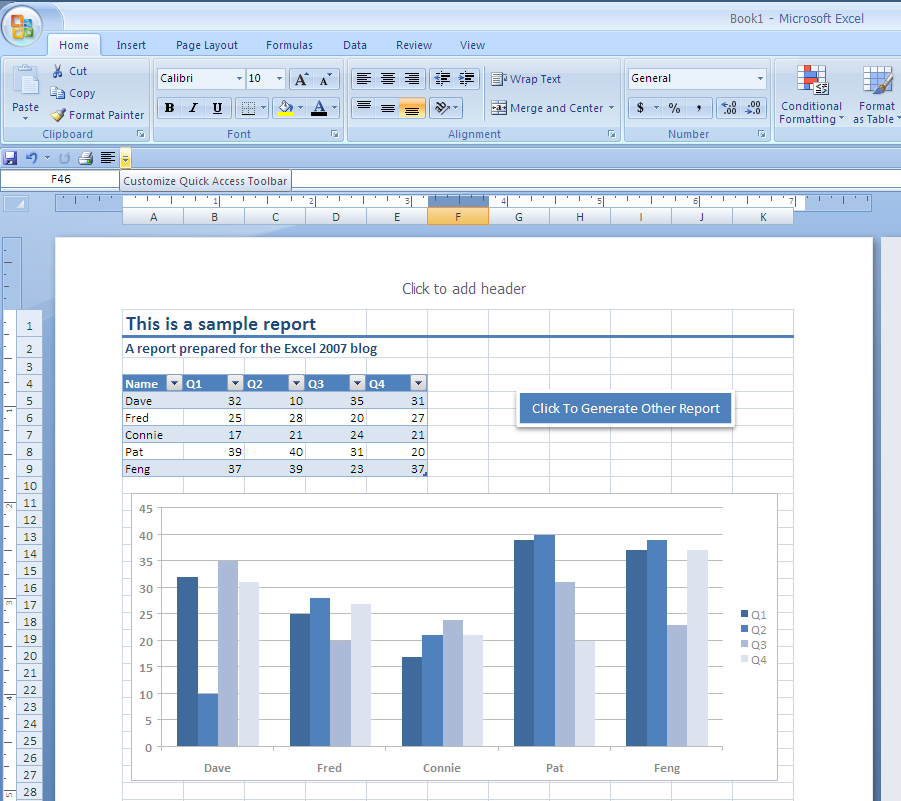Click 'Click To Generate Other Report' button
901x801 pixels.
click(625, 408)
